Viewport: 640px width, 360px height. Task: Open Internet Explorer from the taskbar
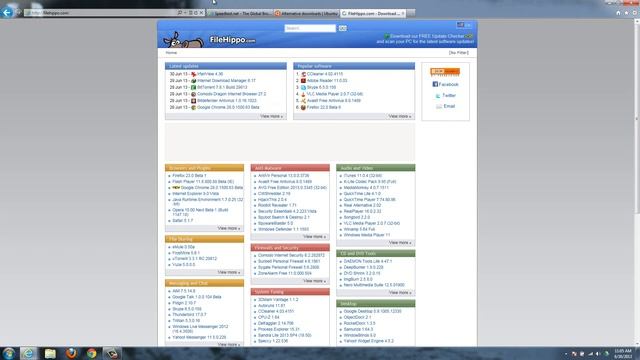(28, 353)
